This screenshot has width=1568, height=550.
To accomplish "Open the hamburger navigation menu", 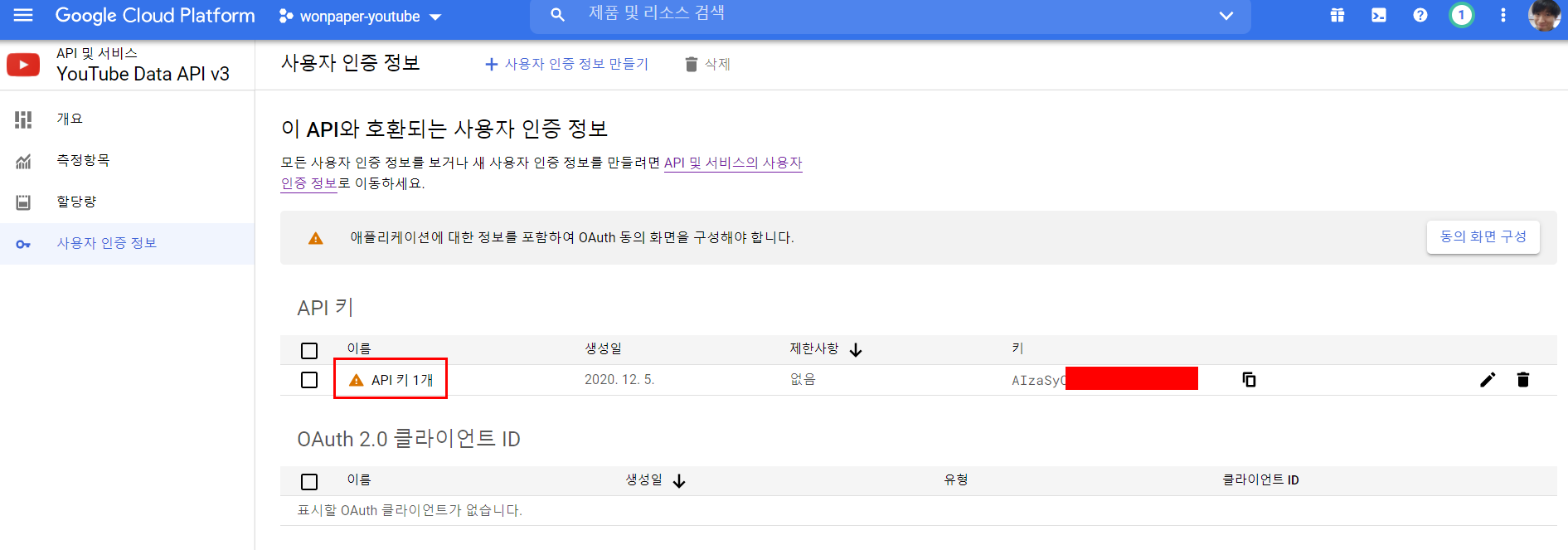I will point(23,15).
